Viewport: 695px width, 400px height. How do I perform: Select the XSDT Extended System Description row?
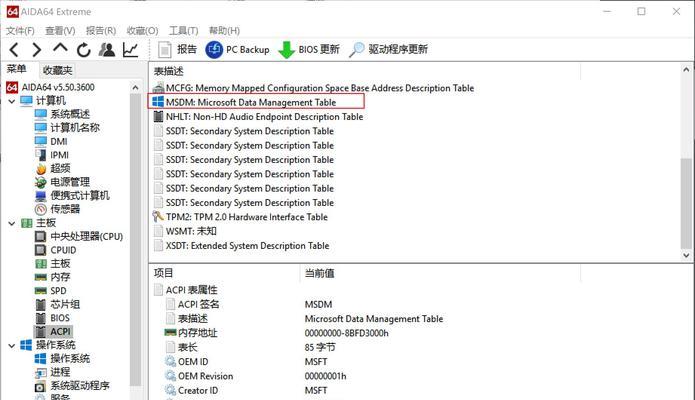[x=241, y=246]
